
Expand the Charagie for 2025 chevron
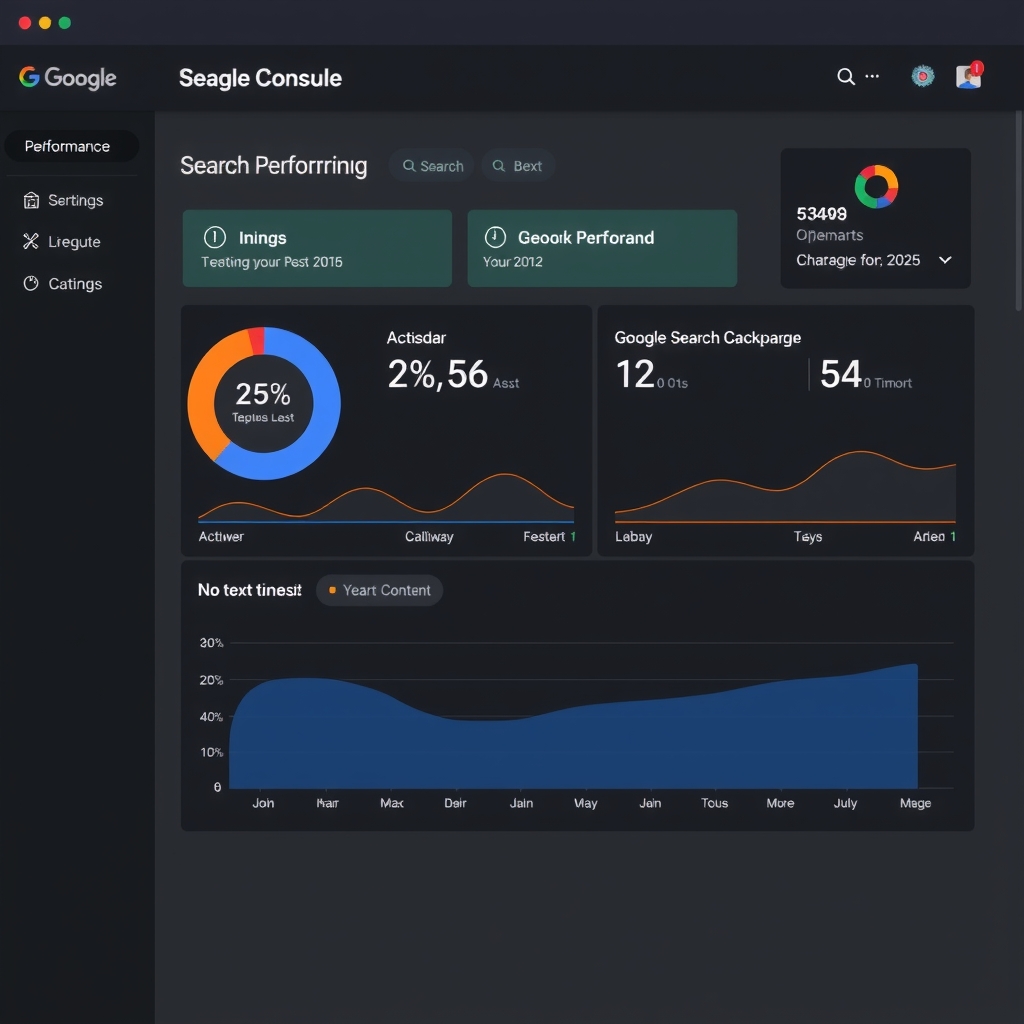coord(945,260)
